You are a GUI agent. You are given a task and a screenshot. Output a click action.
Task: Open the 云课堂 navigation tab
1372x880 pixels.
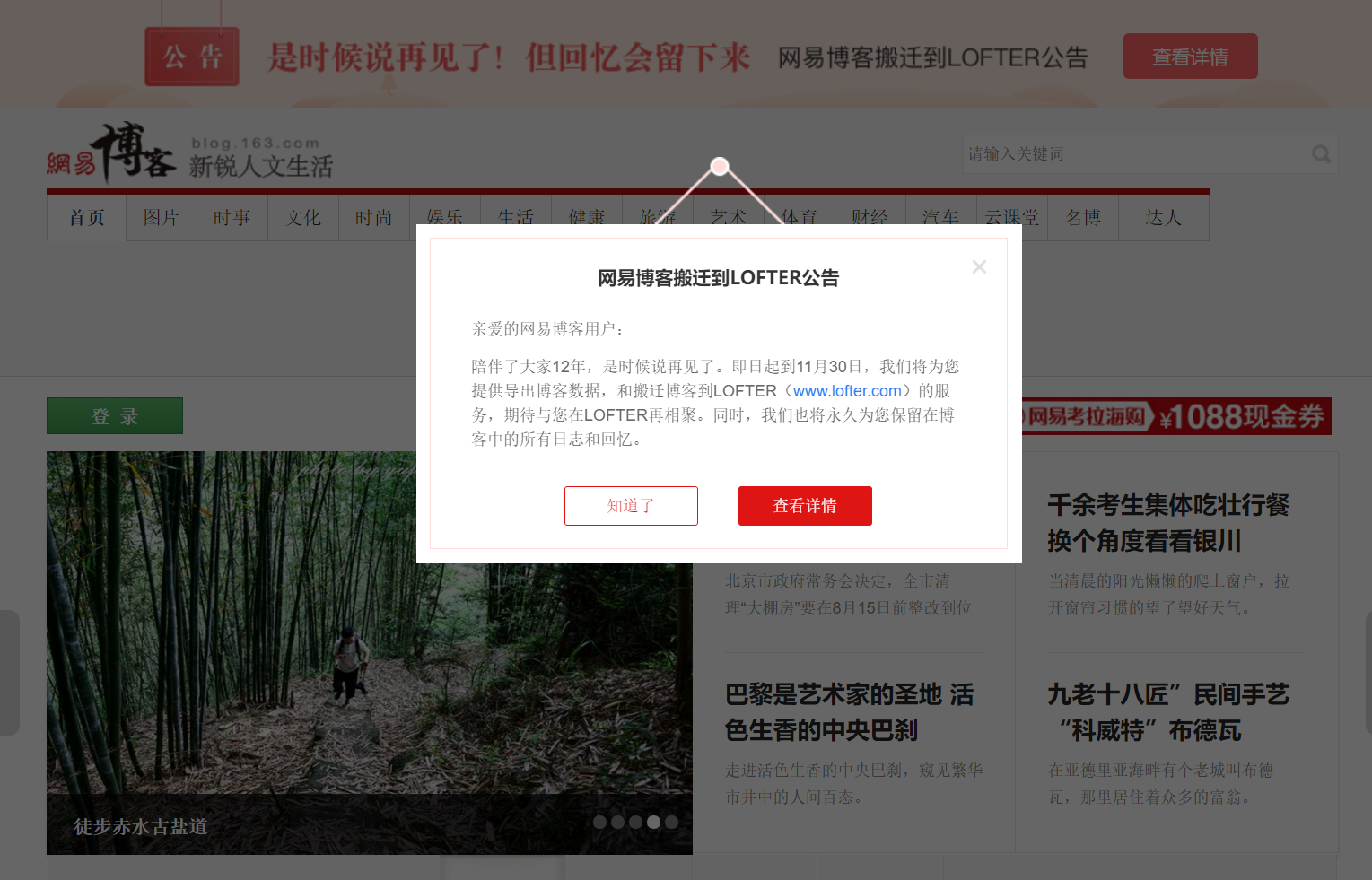1012,218
